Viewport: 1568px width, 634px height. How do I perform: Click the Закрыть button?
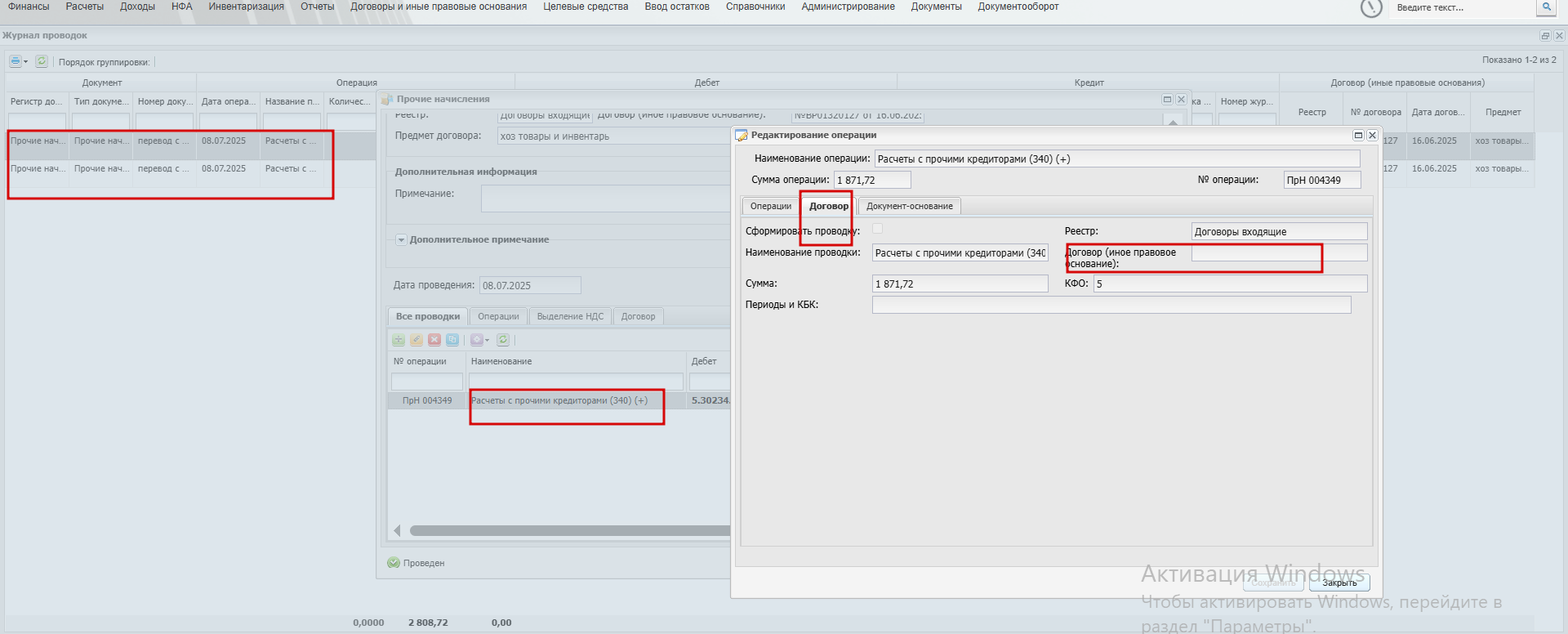(x=1339, y=583)
